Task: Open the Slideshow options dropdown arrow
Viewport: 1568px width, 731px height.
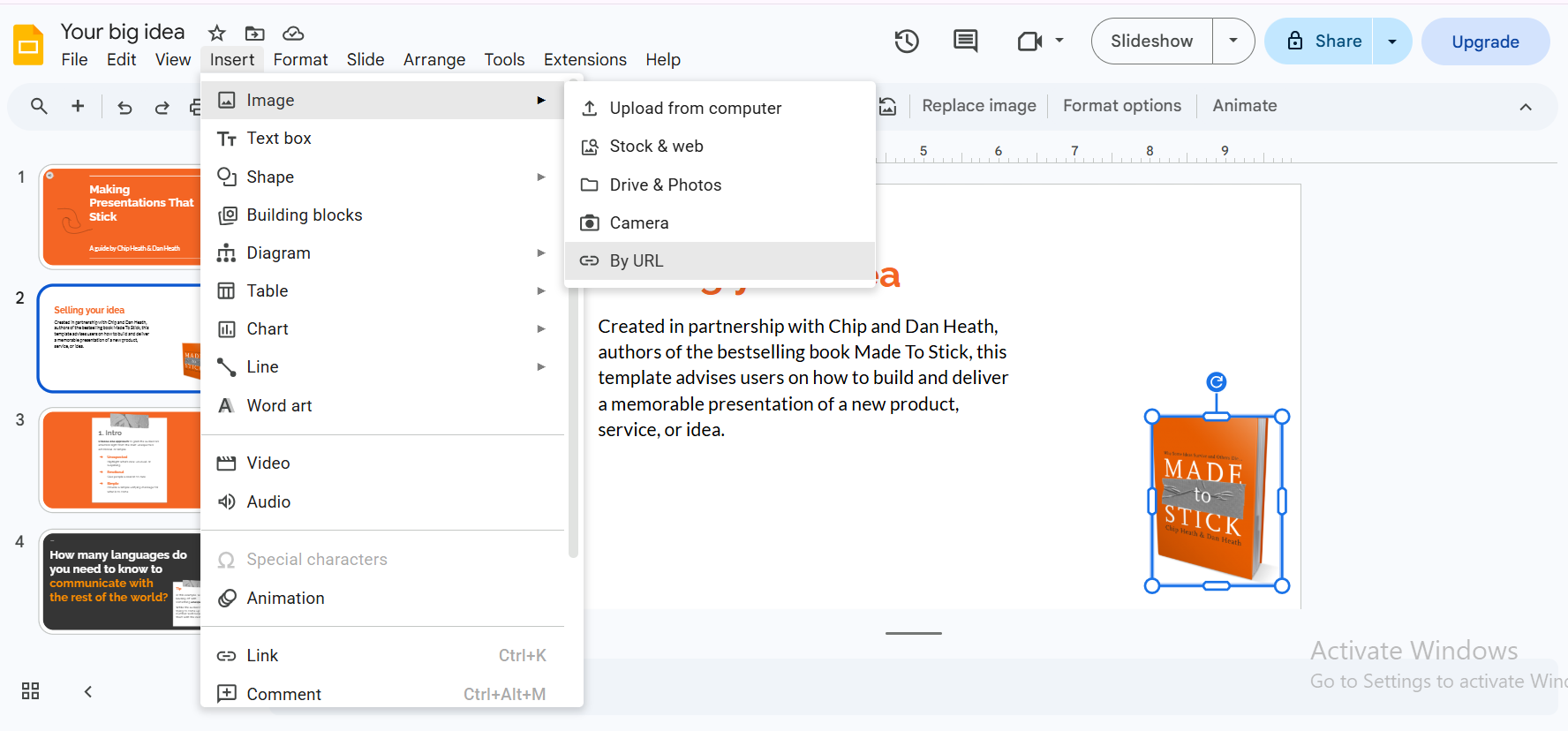Action: 1233,41
